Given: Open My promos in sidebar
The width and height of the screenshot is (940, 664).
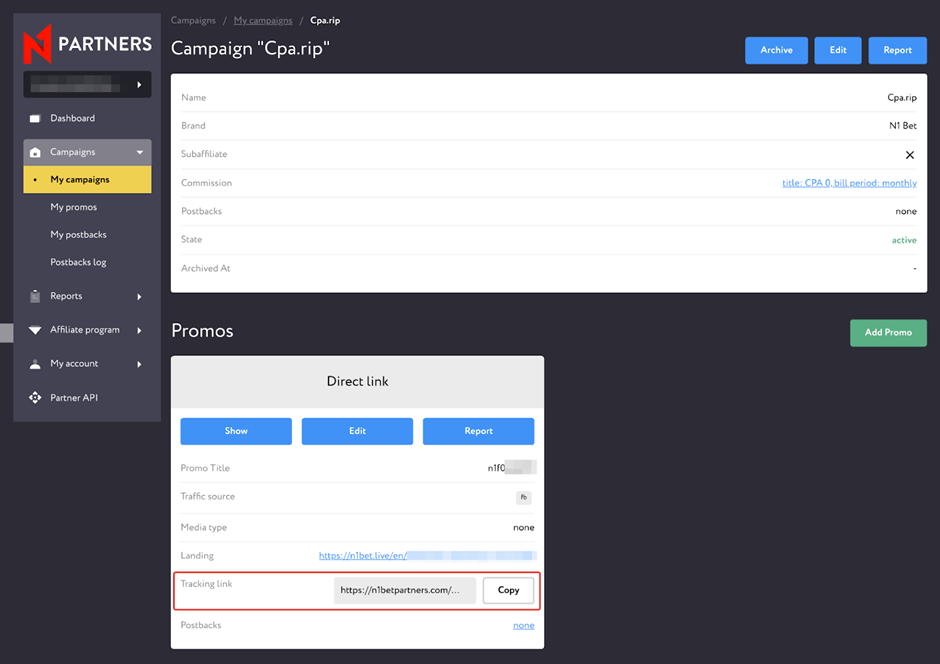Looking at the screenshot, I should (x=73, y=207).
